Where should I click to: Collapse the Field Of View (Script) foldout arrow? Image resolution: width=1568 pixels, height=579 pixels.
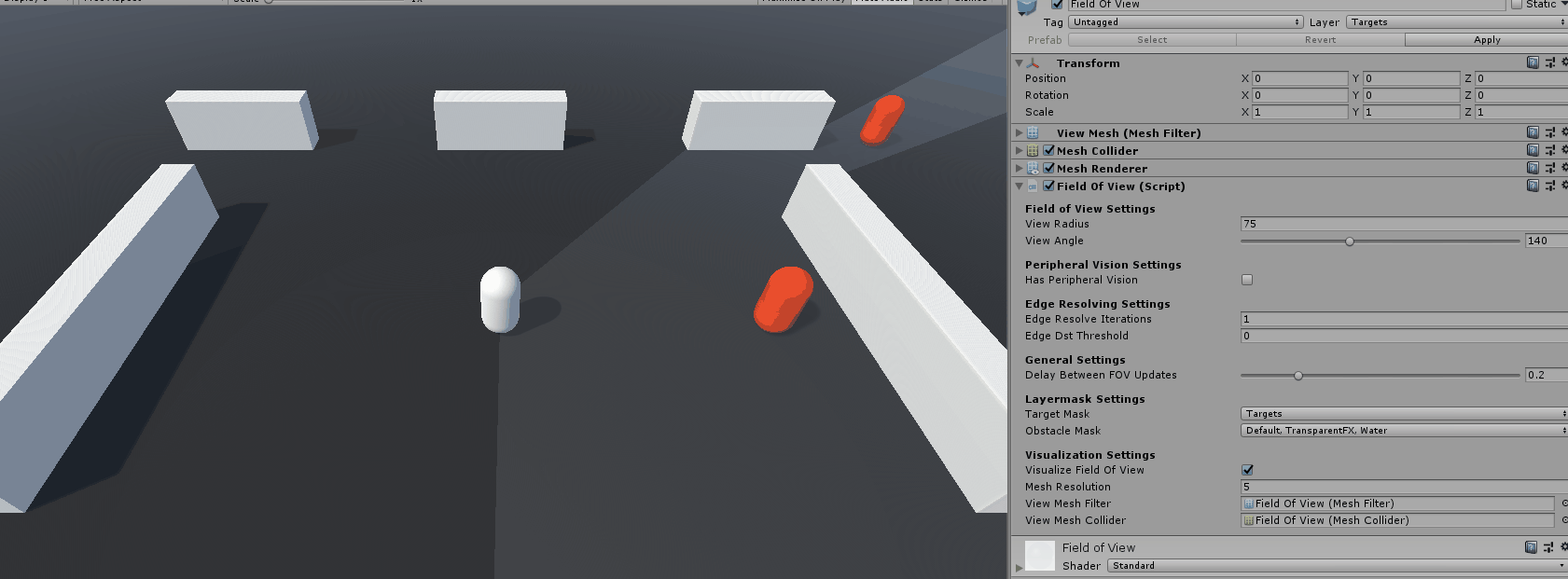click(x=1019, y=186)
